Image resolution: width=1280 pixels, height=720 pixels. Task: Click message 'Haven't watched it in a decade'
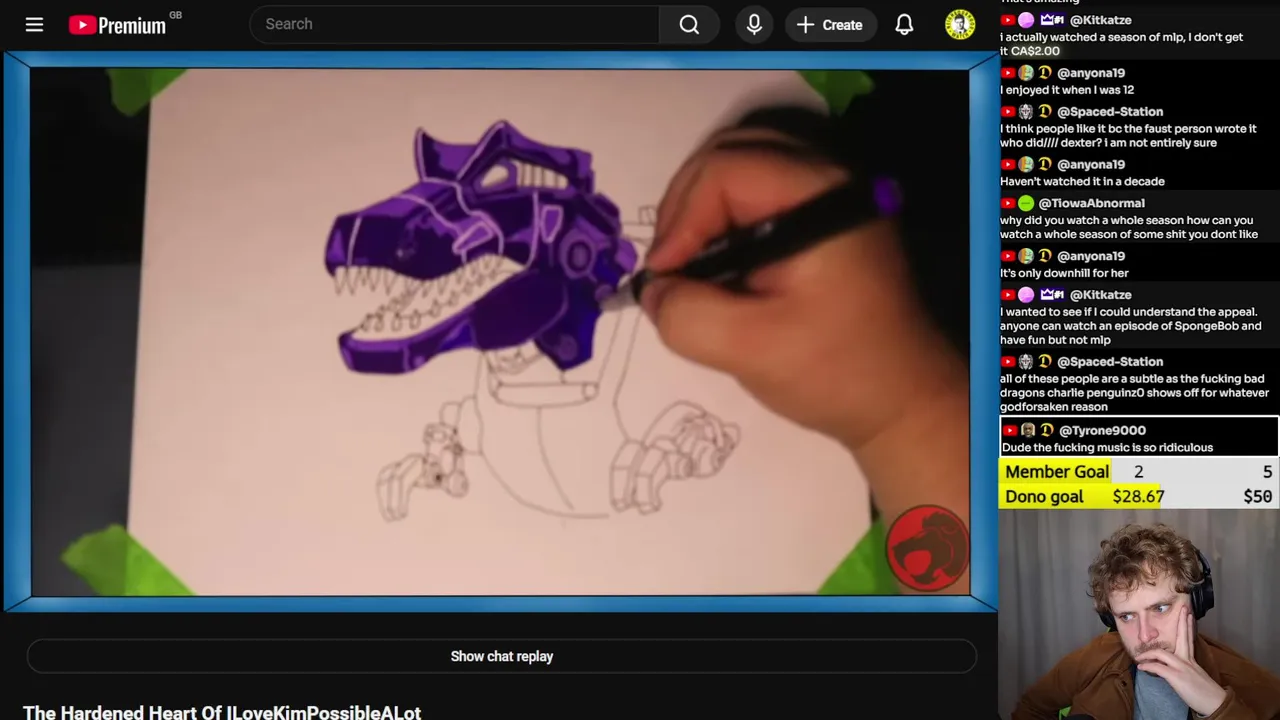(1082, 182)
